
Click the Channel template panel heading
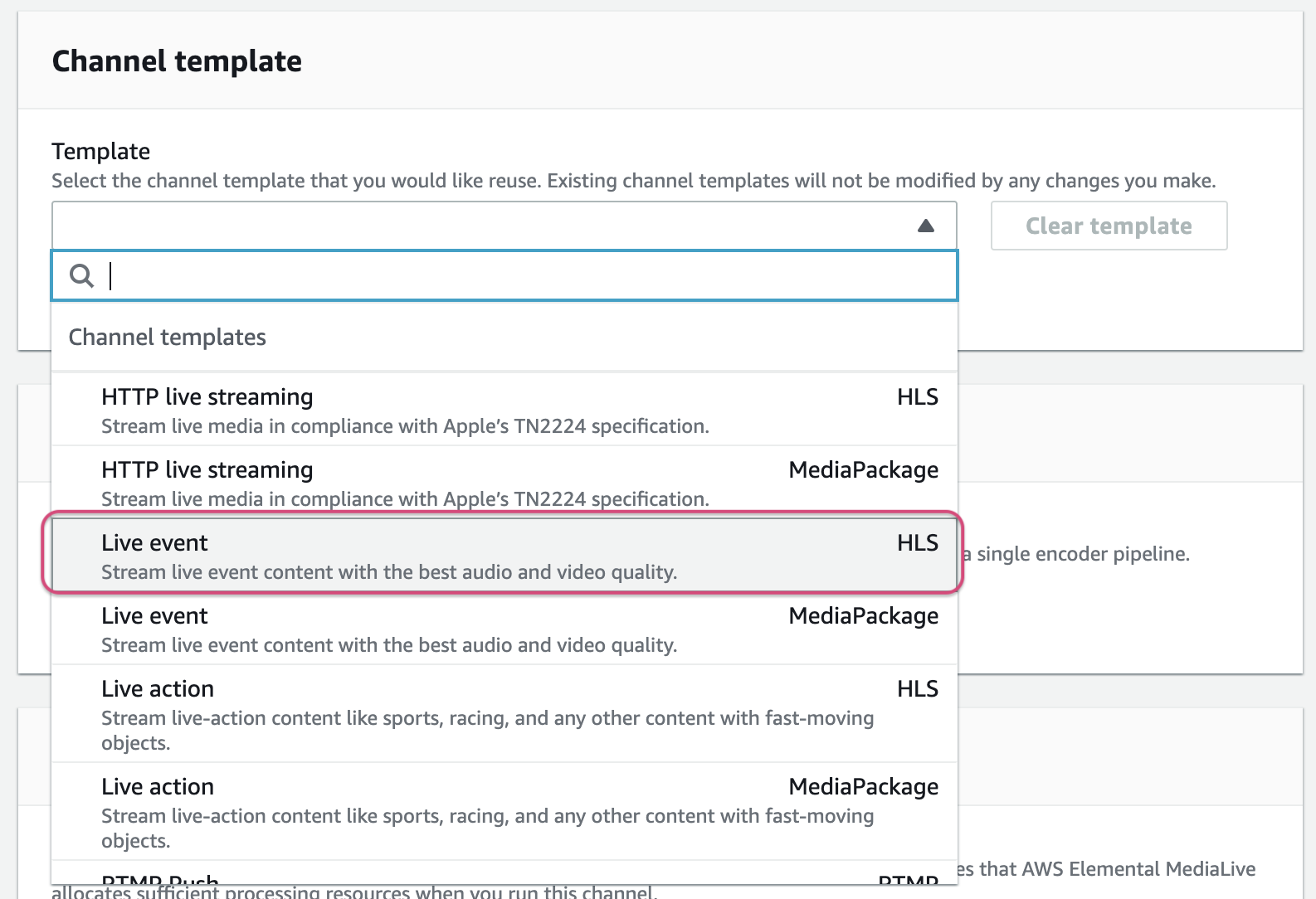point(177,61)
